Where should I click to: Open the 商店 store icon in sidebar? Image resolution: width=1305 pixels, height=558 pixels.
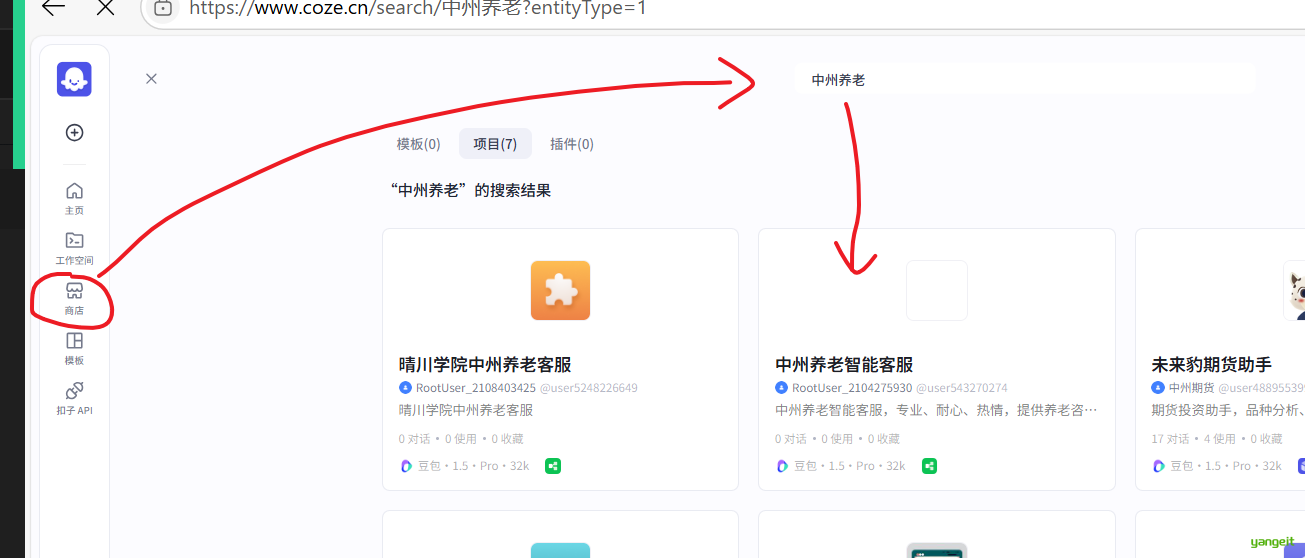74,291
